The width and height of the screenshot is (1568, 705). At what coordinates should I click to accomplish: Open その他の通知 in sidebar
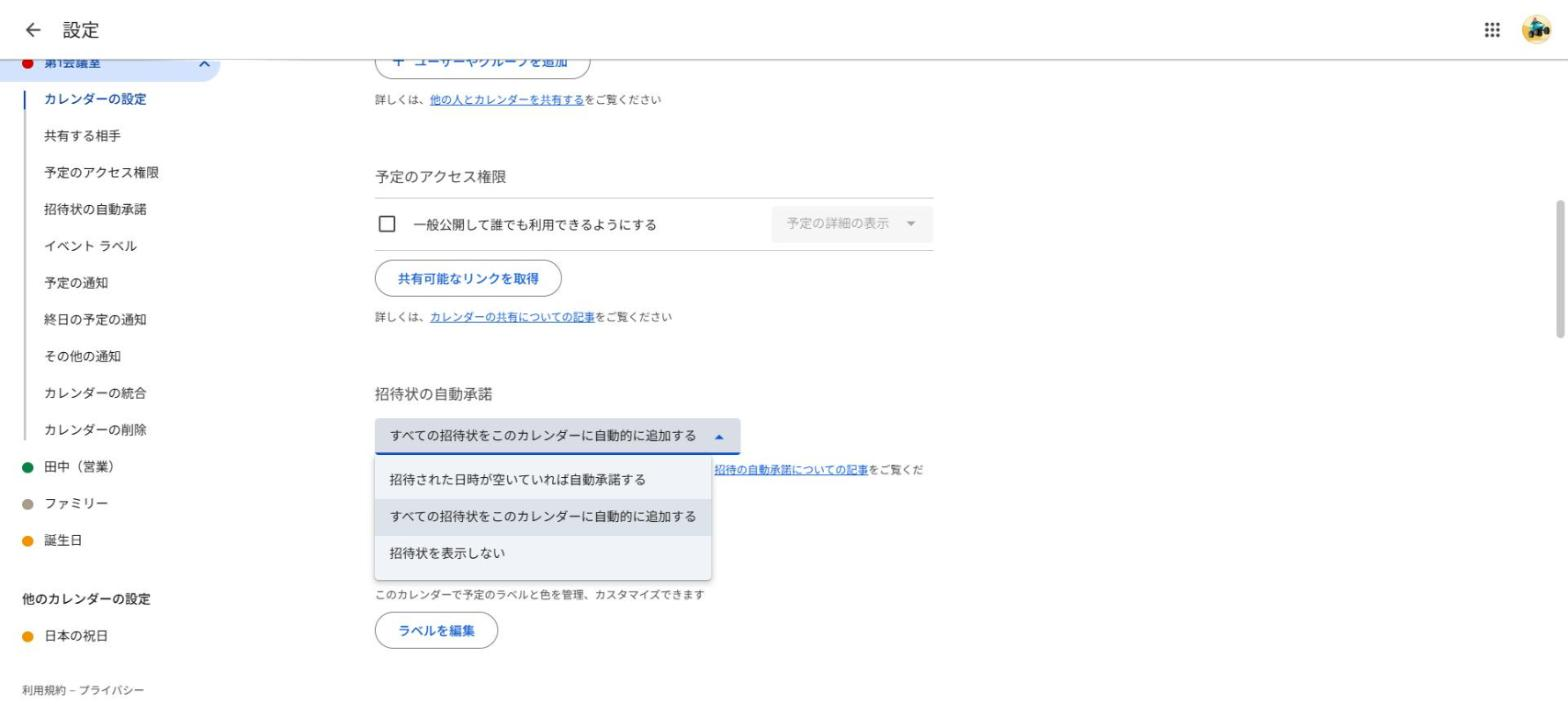(82, 356)
